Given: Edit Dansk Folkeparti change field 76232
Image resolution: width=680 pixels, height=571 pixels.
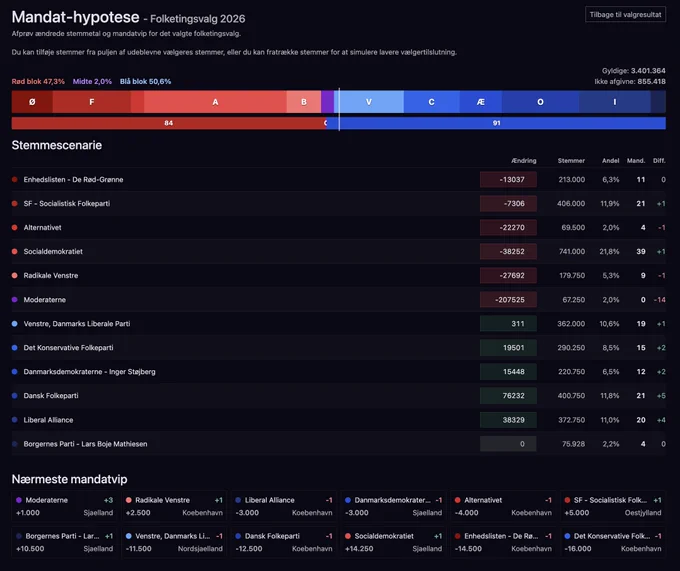Looking at the screenshot, I should (508, 395).
